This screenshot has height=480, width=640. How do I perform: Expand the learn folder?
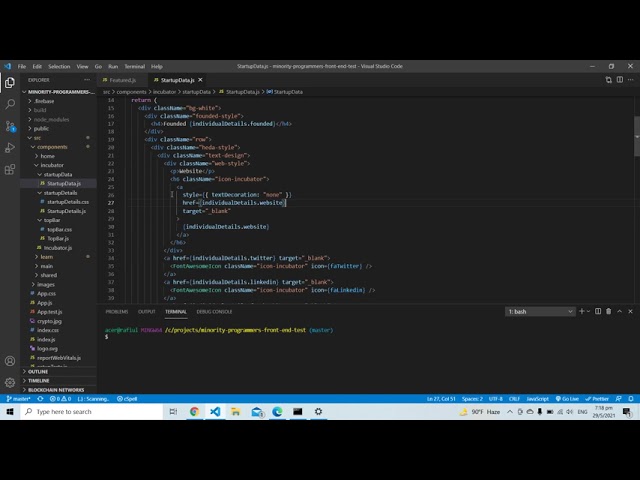[x=47, y=257]
